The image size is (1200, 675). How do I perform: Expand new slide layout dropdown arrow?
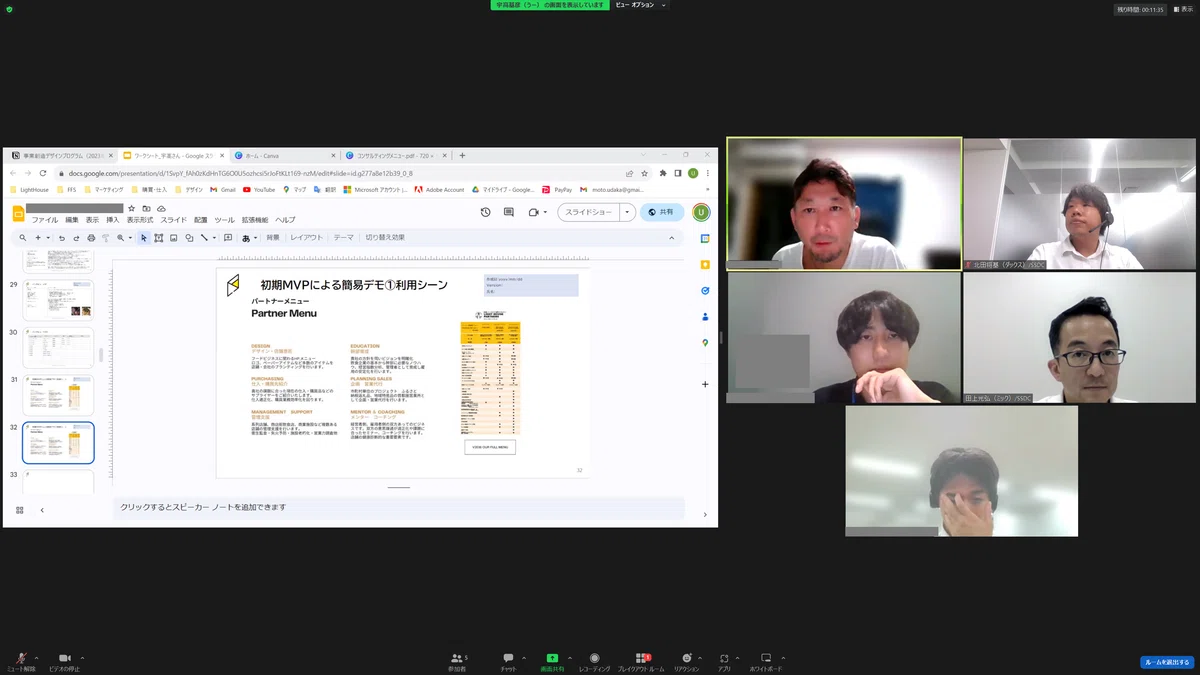tap(48, 238)
